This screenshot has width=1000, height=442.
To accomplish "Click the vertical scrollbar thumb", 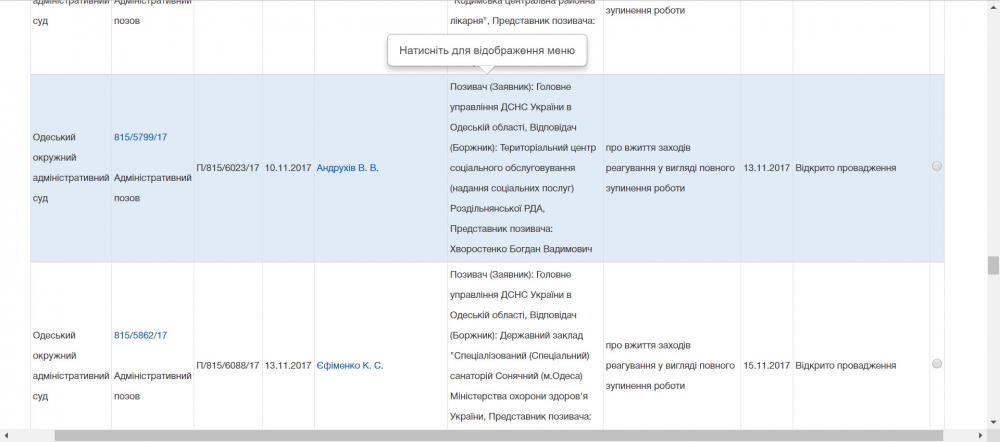I will pyautogui.click(x=993, y=265).
